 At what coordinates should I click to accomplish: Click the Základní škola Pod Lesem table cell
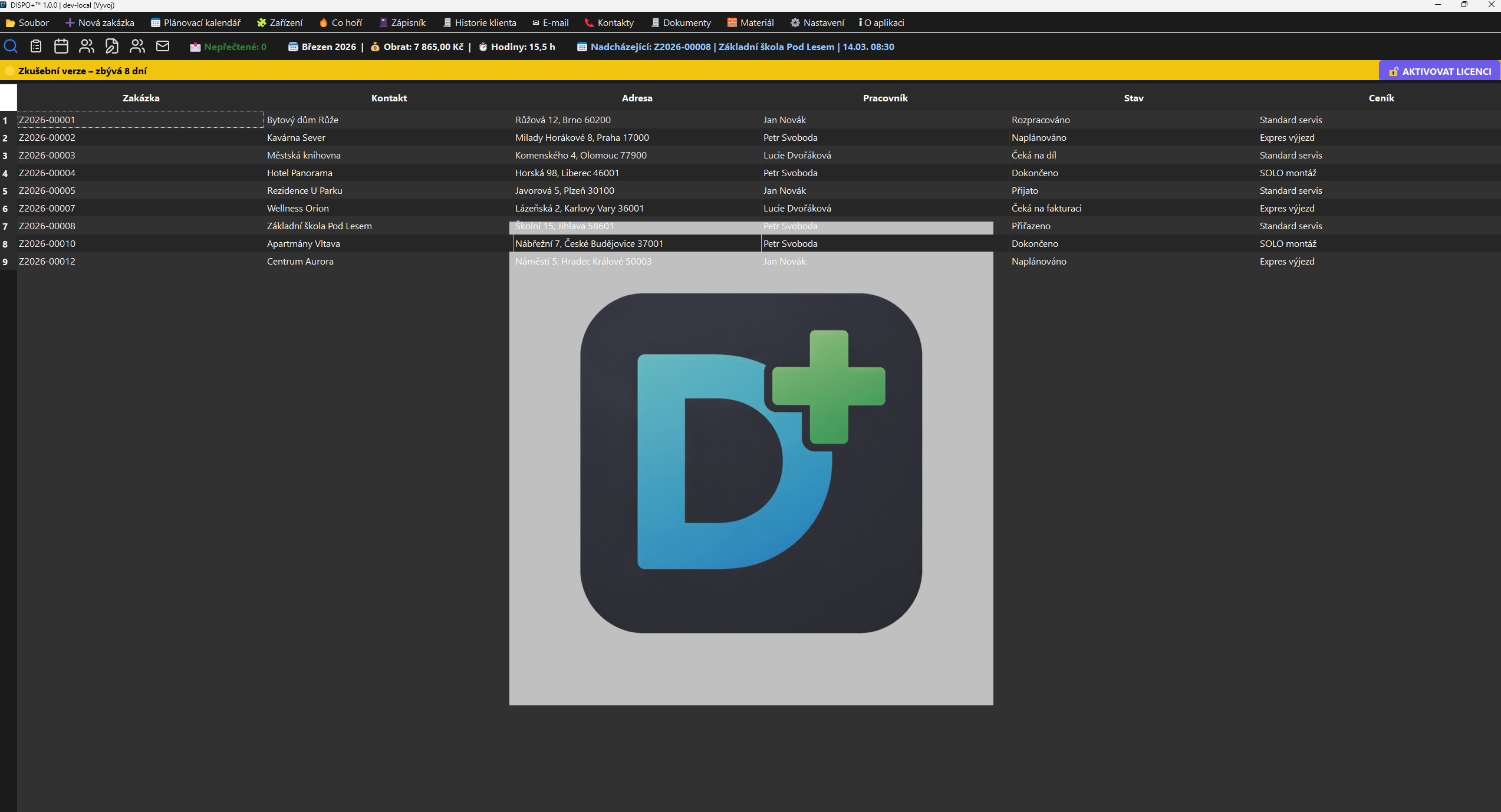click(x=389, y=226)
